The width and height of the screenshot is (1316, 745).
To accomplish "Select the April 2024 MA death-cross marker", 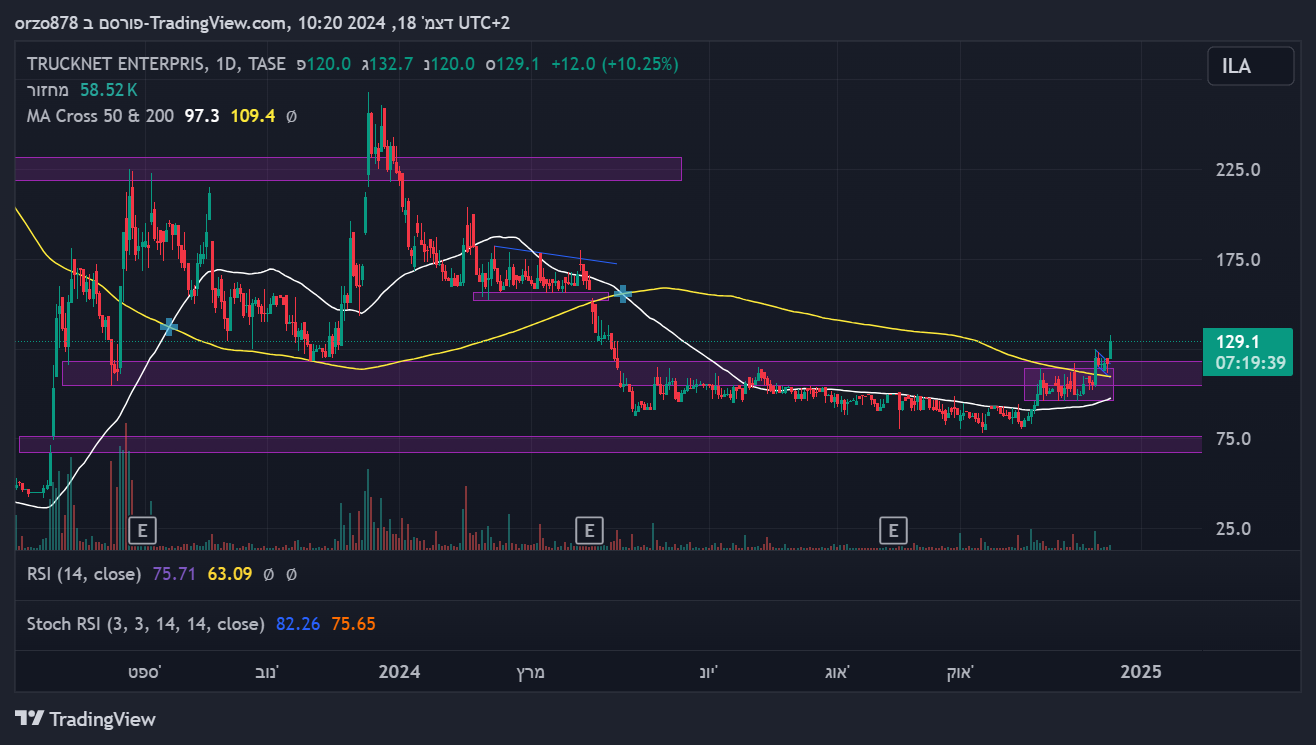I will pos(623,293).
